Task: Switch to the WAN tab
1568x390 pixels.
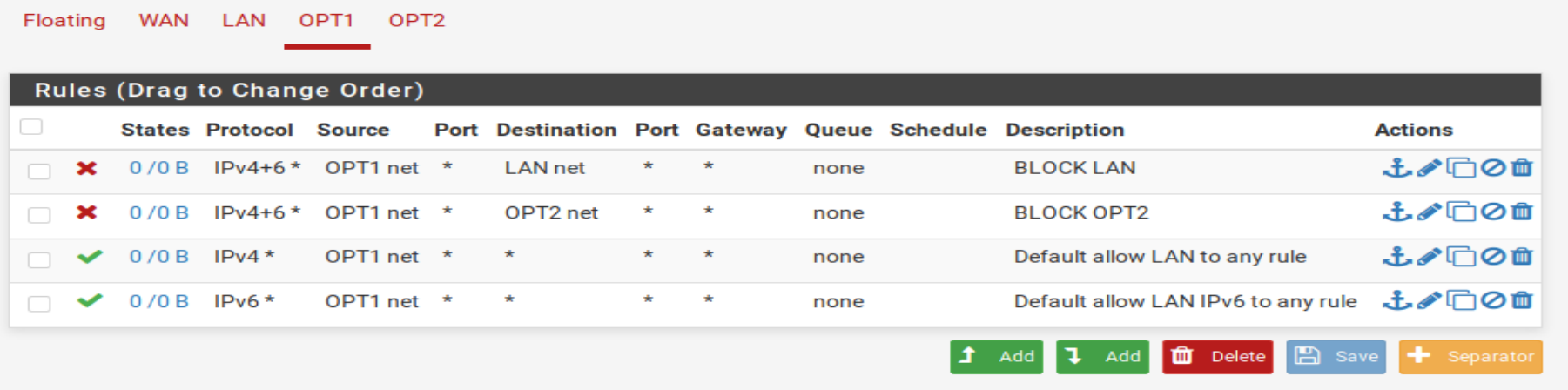Action: [x=164, y=20]
